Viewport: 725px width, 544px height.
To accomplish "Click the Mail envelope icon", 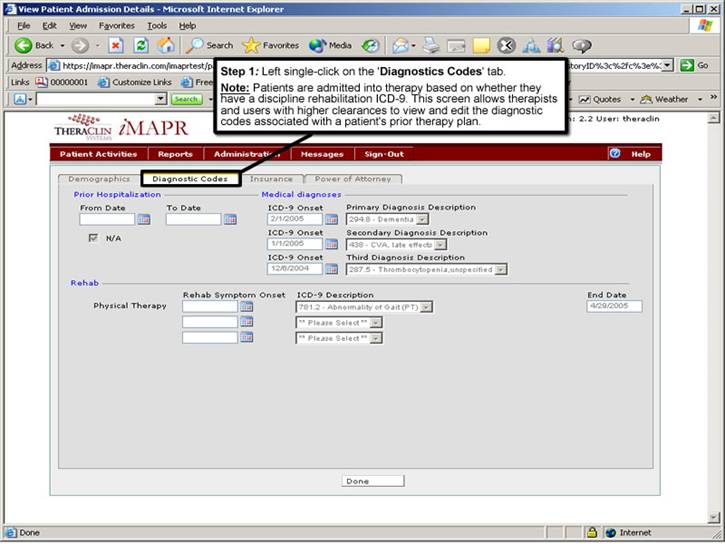I will [x=400, y=45].
